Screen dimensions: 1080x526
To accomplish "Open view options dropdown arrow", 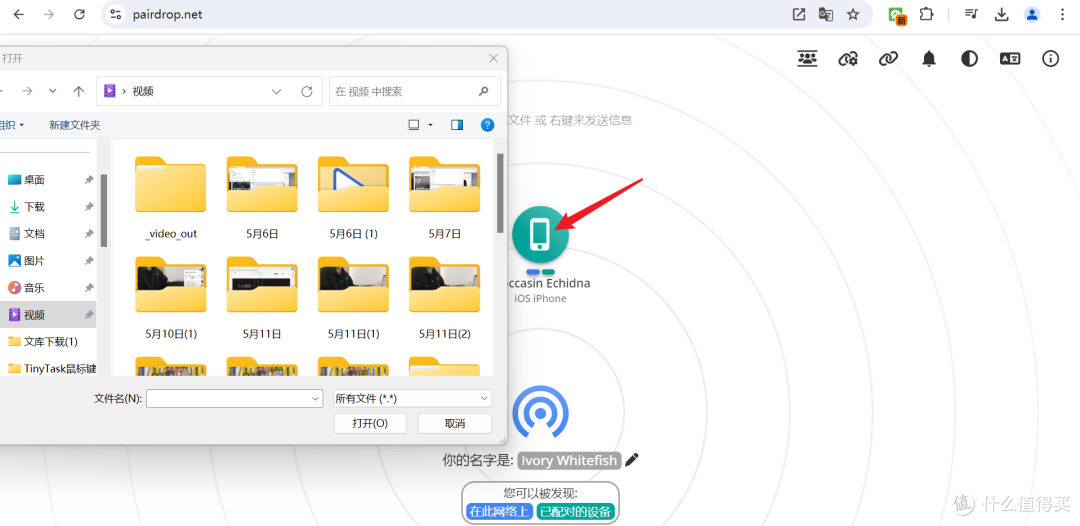I will 431,125.
